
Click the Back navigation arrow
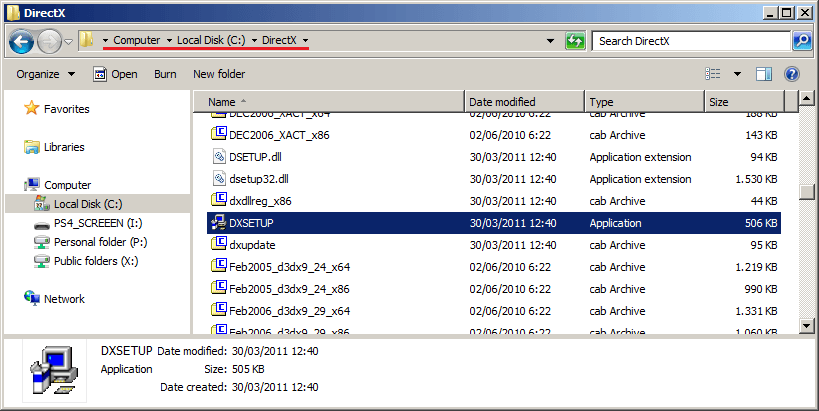click(x=21, y=41)
